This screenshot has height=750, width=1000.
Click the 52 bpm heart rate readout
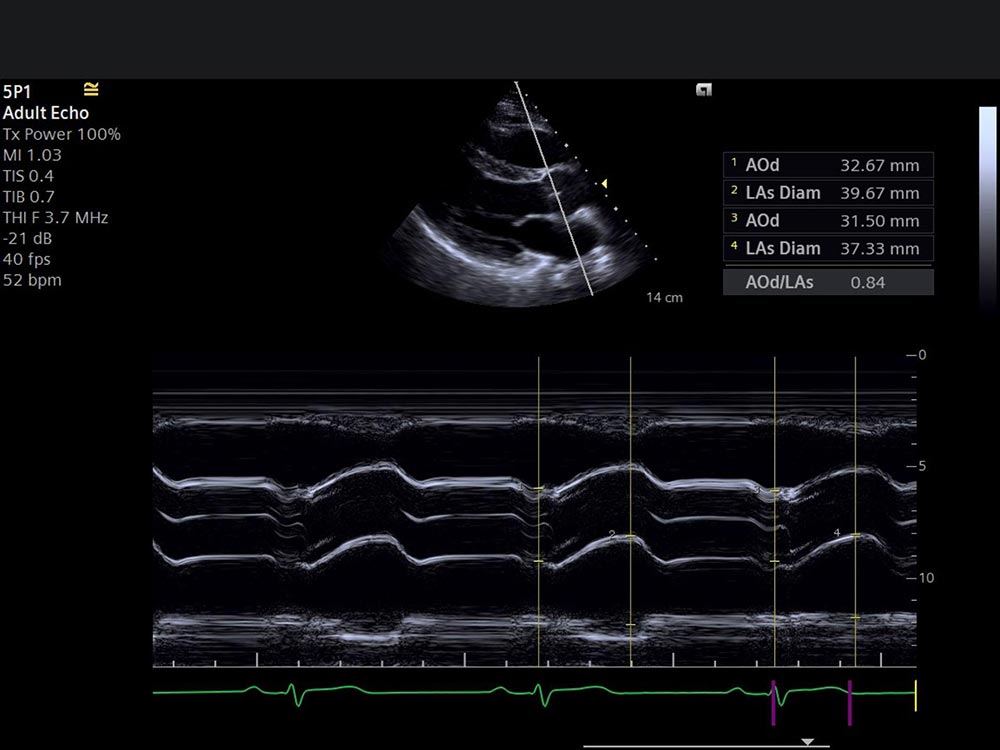32,280
